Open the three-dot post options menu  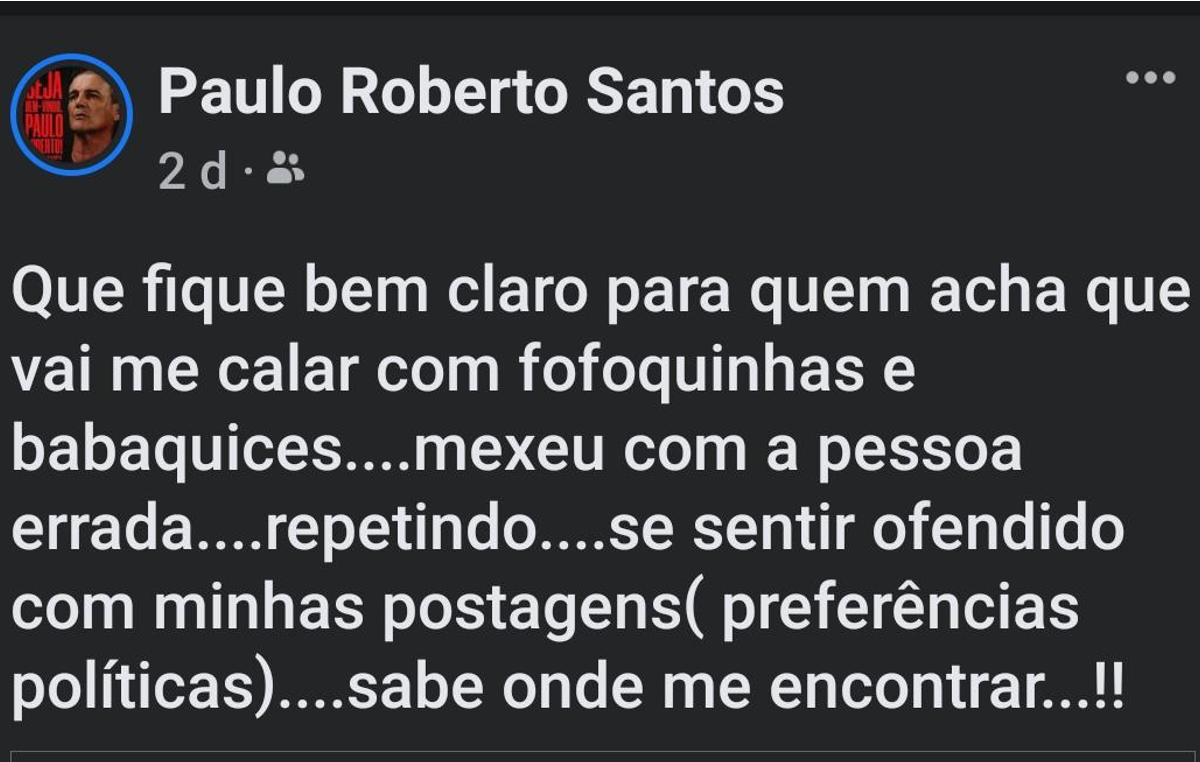1150,77
